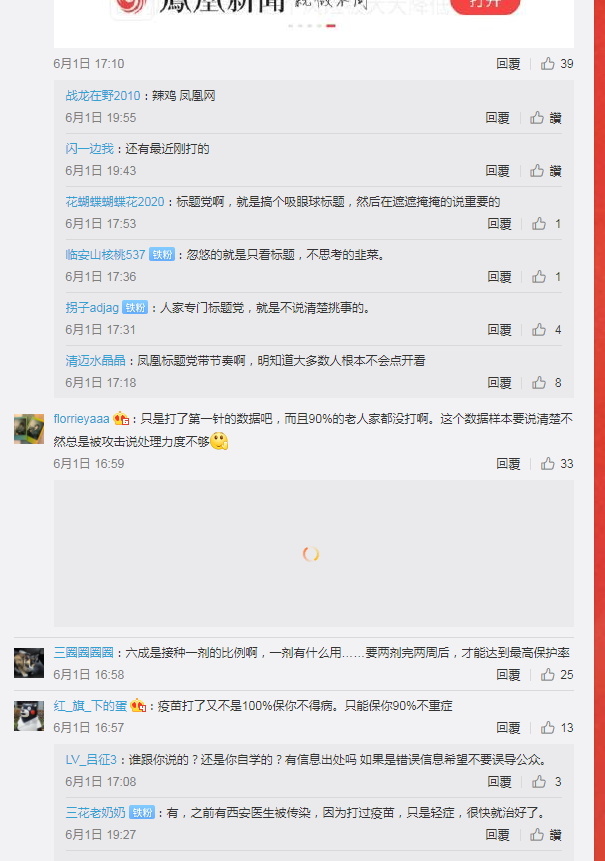Click 回覆 under 闪一边我's reply
Image resolution: width=605 pixels, height=861 pixels.
[x=497, y=171]
